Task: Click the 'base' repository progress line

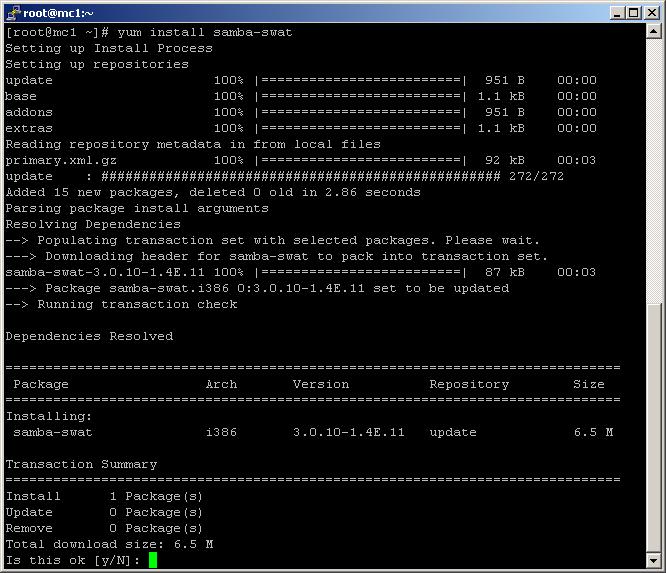Action: coord(301,96)
